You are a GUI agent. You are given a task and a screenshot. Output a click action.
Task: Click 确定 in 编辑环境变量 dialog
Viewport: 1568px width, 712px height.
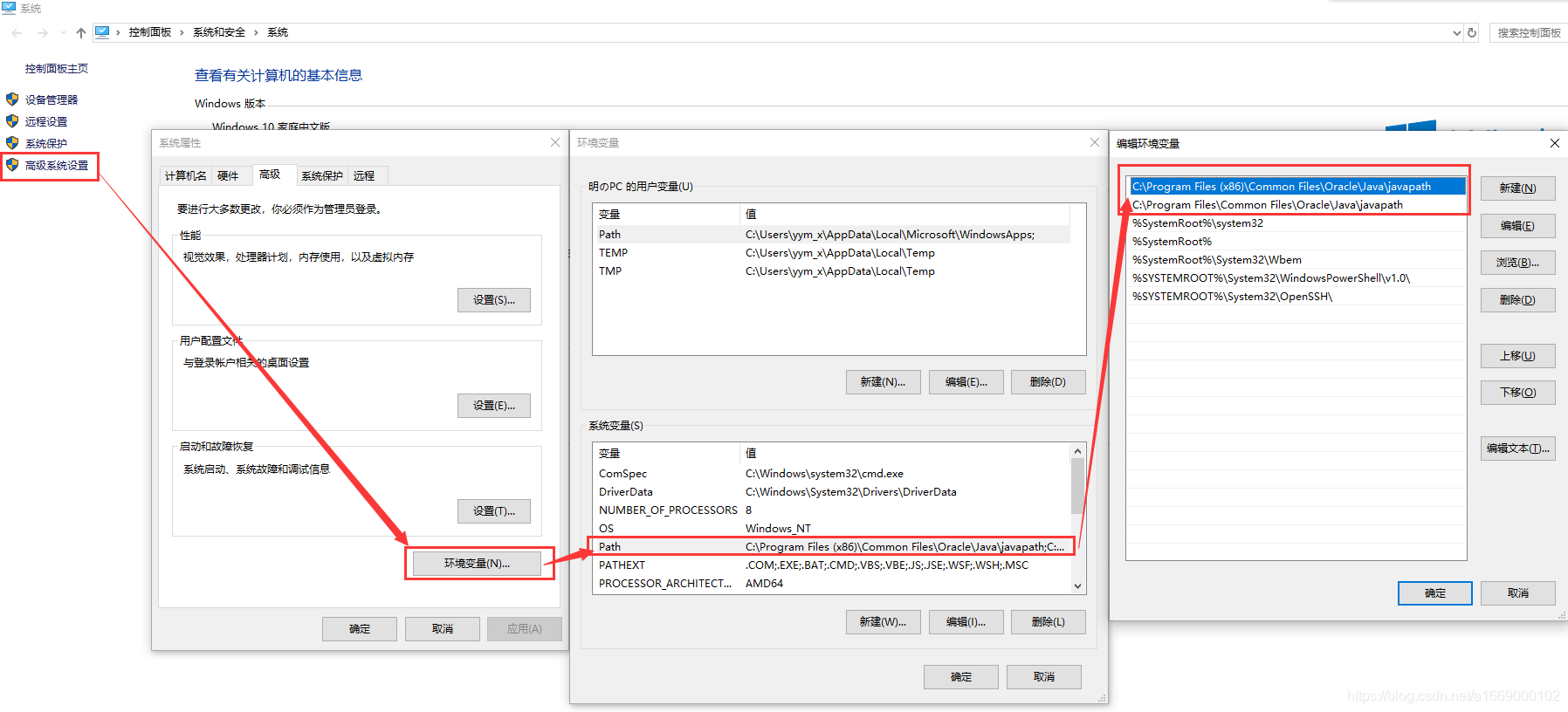click(1435, 593)
